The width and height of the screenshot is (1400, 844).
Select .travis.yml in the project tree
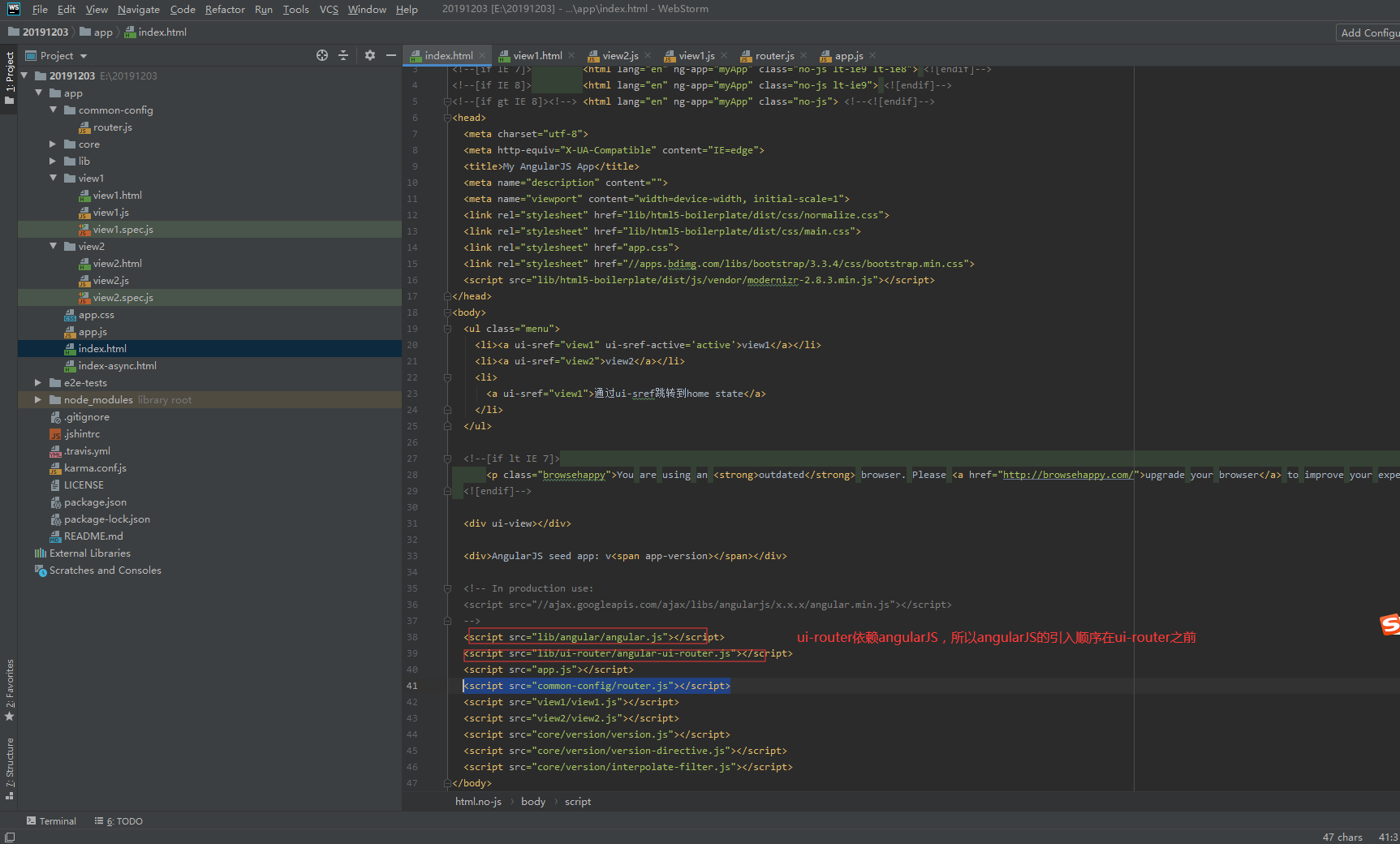click(87, 450)
